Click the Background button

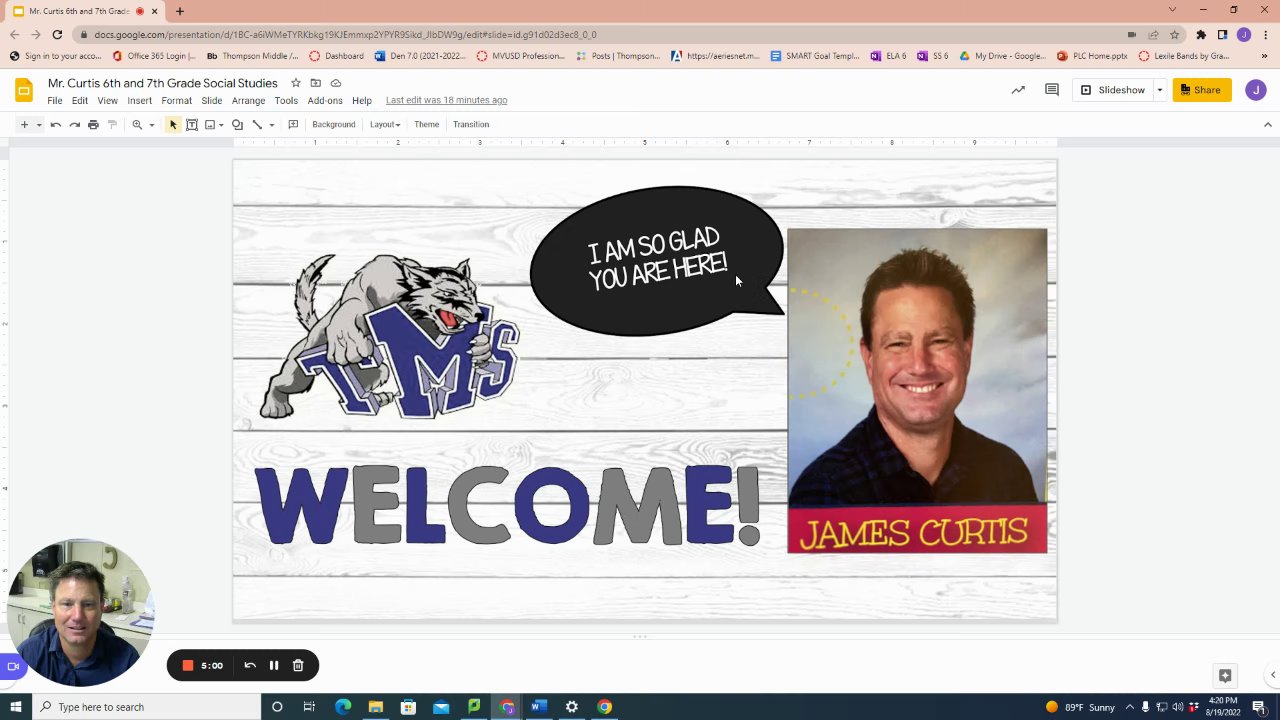coord(334,125)
